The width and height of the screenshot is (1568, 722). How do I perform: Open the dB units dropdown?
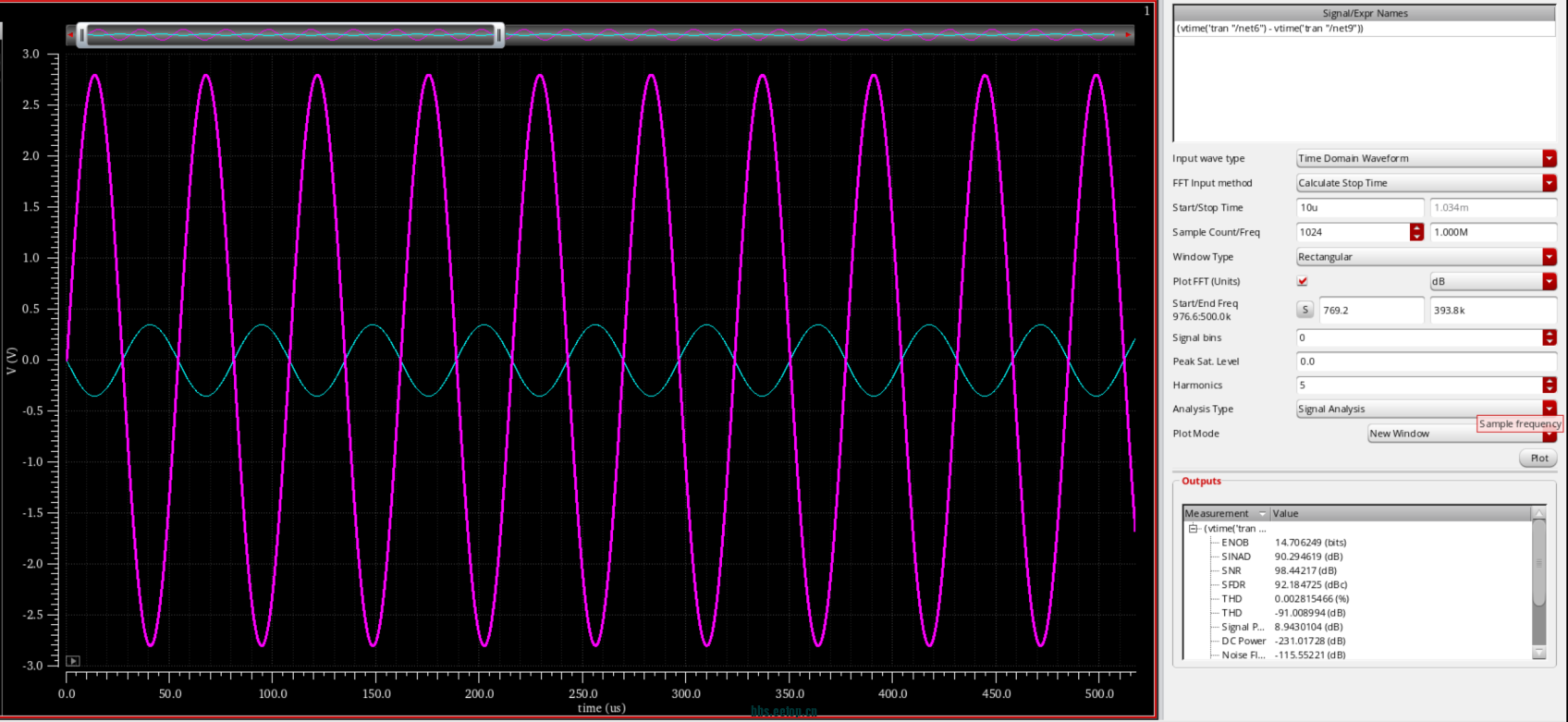(x=1493, y=281)
